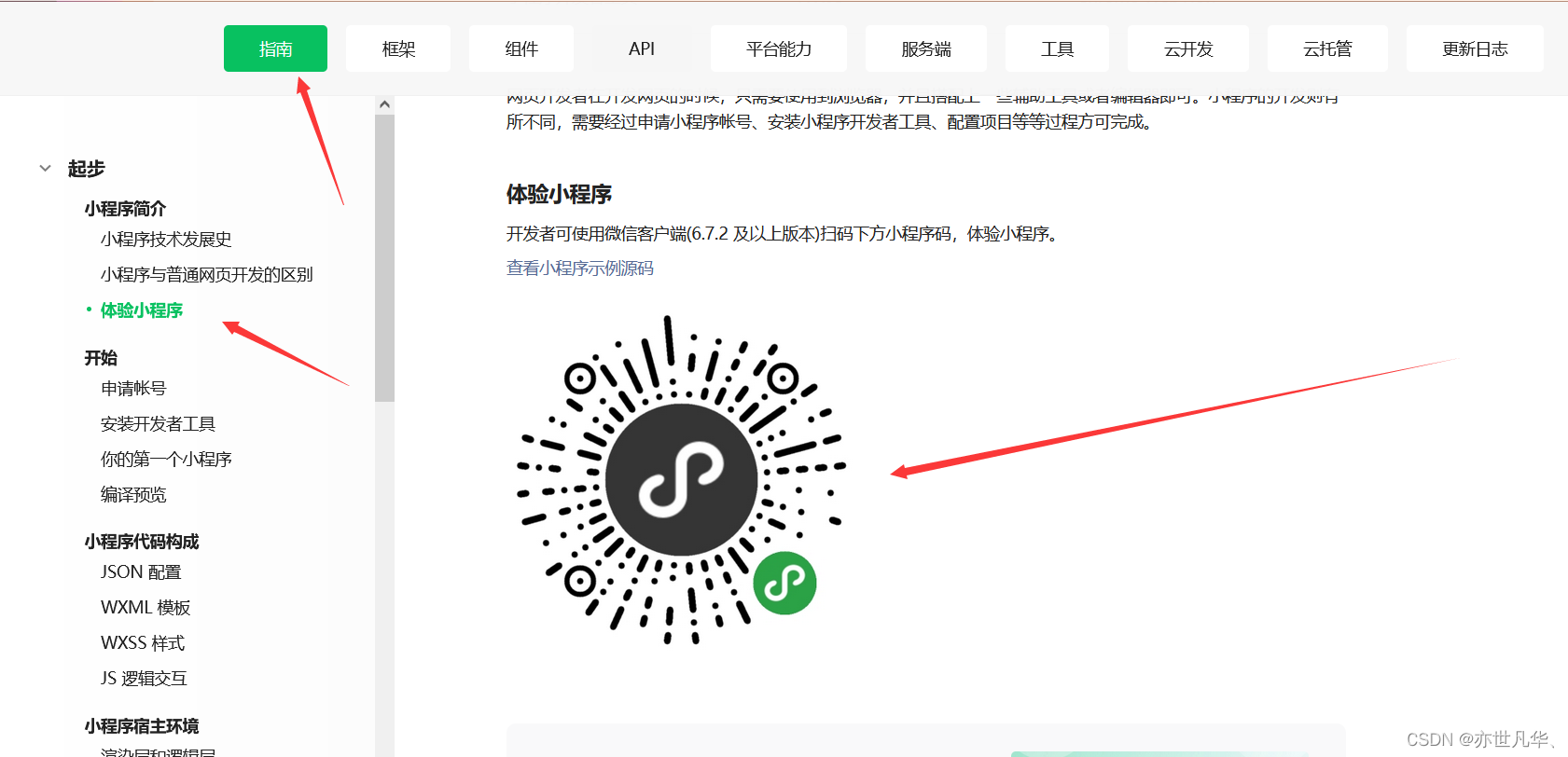Screen dimensions: 1568x757
Task: Open the 指南 tab
Action: tap(275, 49)
